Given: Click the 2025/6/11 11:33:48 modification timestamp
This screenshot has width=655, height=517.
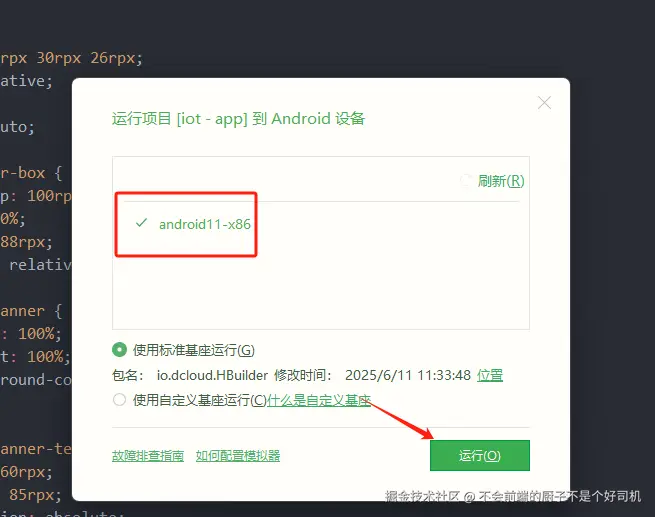Looking at the screenshot, I should pyautogui.click(x=408, y=375).
